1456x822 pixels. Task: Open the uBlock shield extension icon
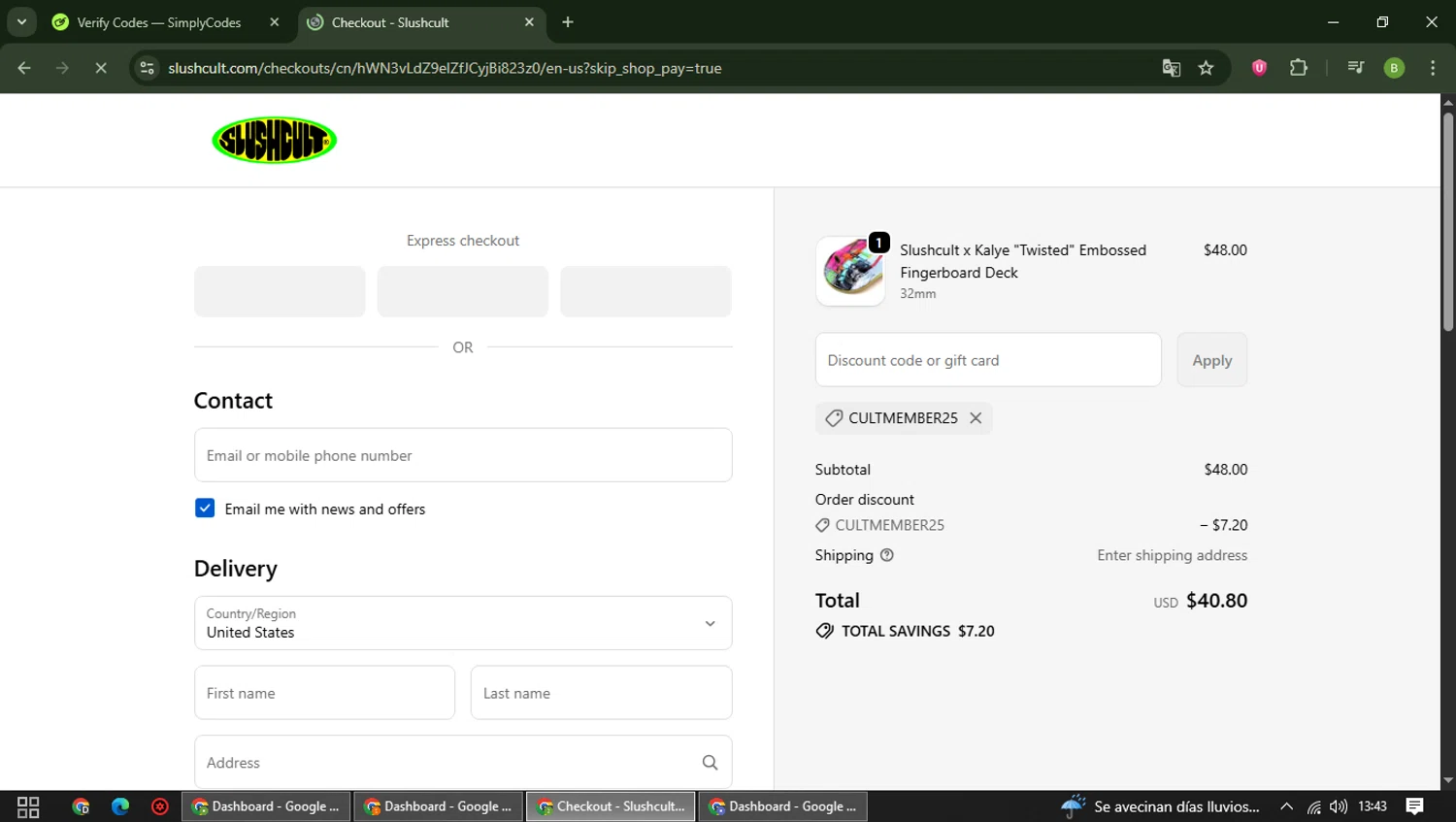pyautogui.click(x=1259, y=68)
